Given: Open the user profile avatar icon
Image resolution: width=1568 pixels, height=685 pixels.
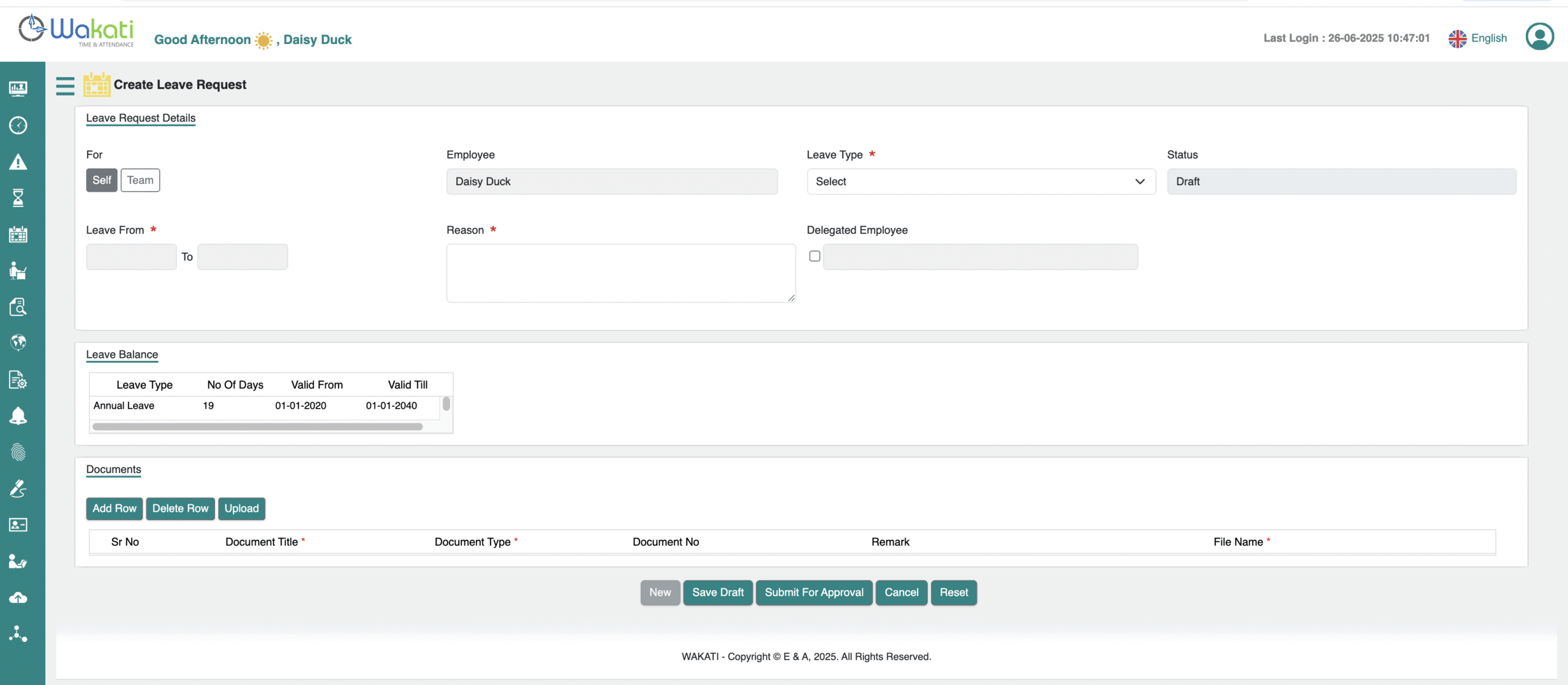Looking at the screenshot, I should point(1539,37).
